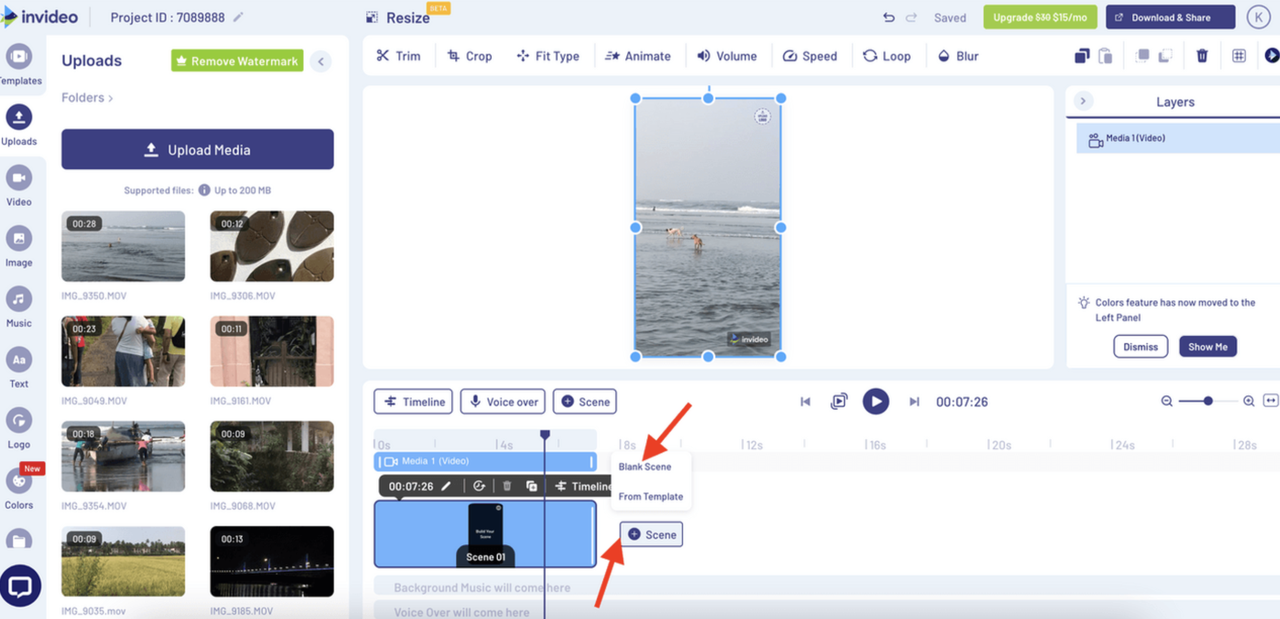Toggle the grid overlay icon

(x=1239, y=56)
